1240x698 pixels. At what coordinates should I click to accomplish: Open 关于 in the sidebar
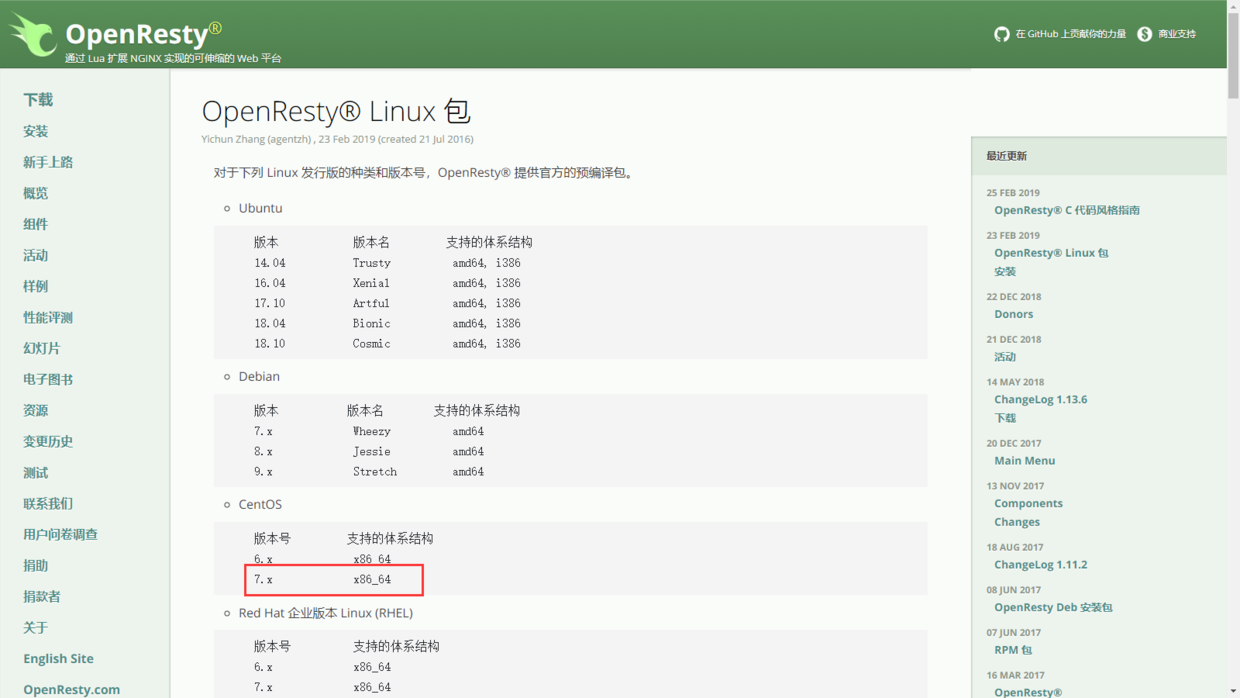click(x=36, y=627)
